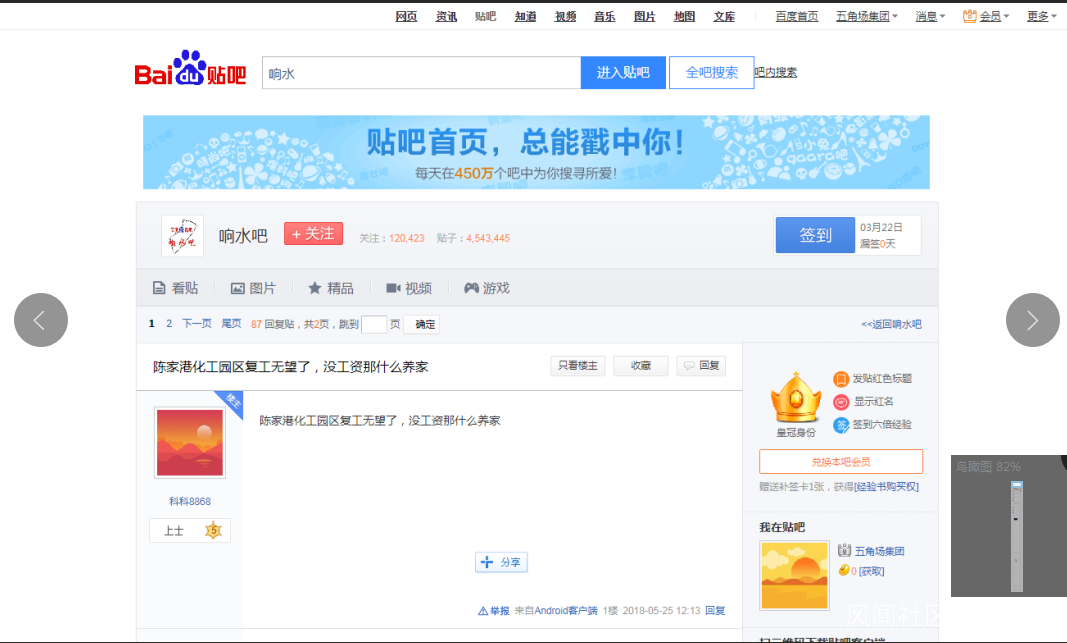Follow the forum with +关注 button

pyautogui.click(x=313, y=233)
